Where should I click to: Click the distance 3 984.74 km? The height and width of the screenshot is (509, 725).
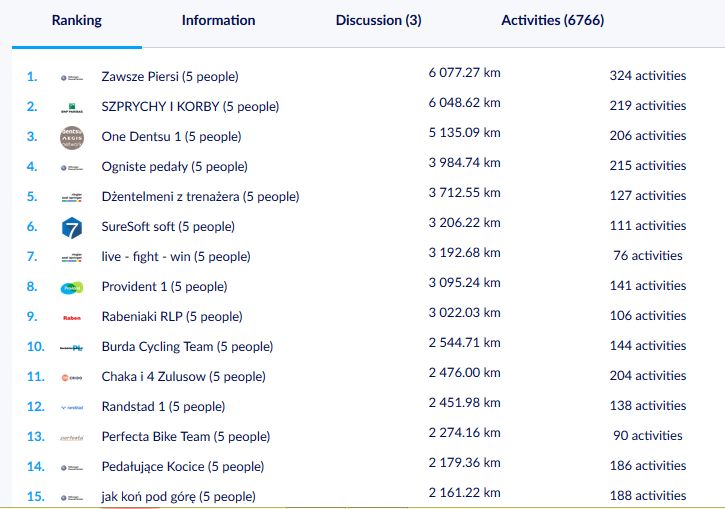(464, 163)
